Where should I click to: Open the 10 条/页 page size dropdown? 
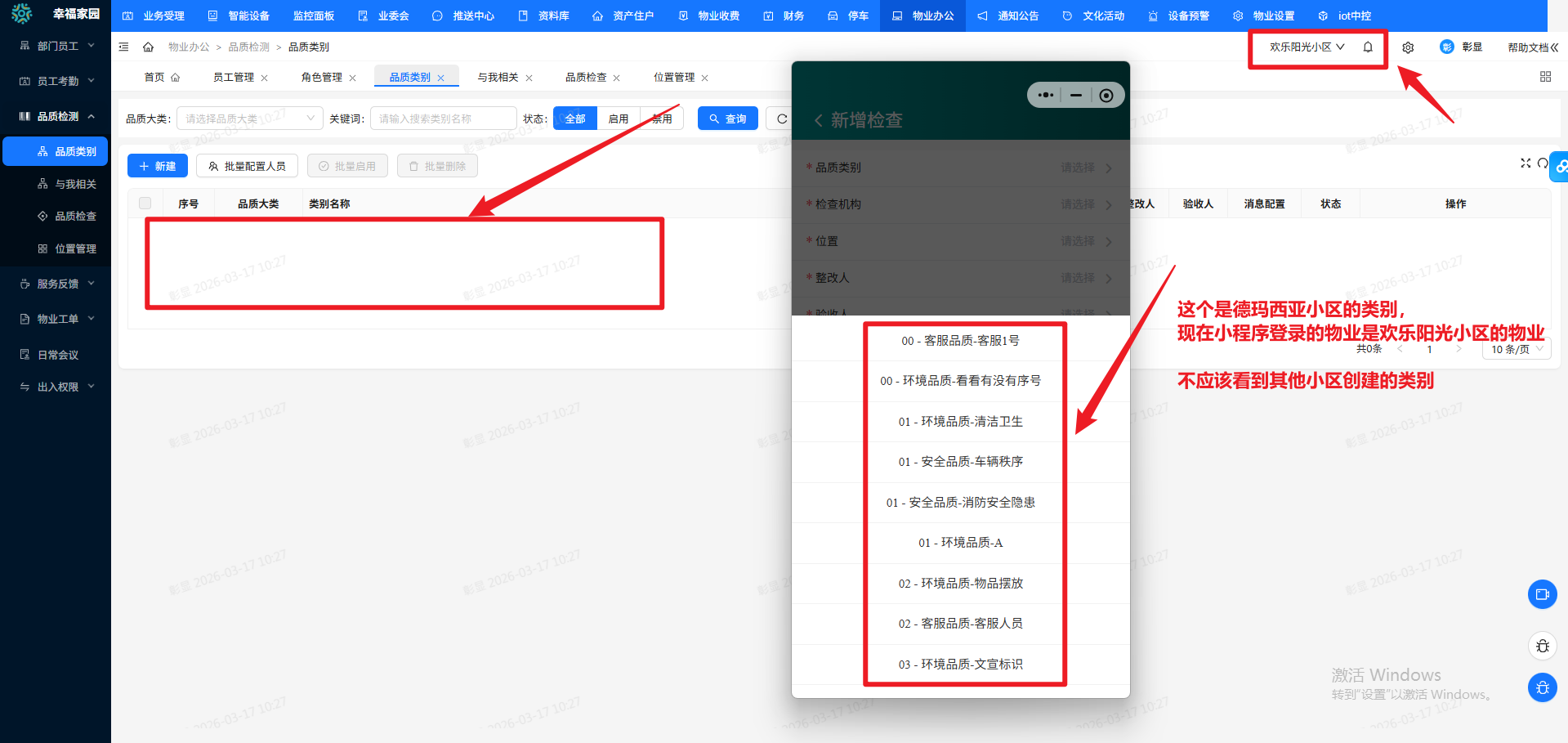tap(1517, 349)
